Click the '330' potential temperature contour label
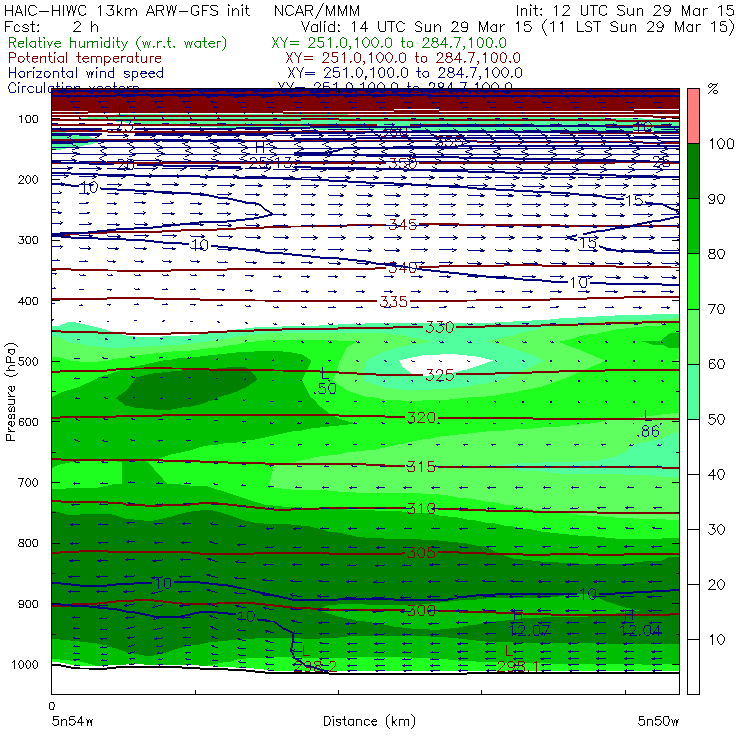Image resolution: width=740 pixels, height=740 pixels. [440, 327]
